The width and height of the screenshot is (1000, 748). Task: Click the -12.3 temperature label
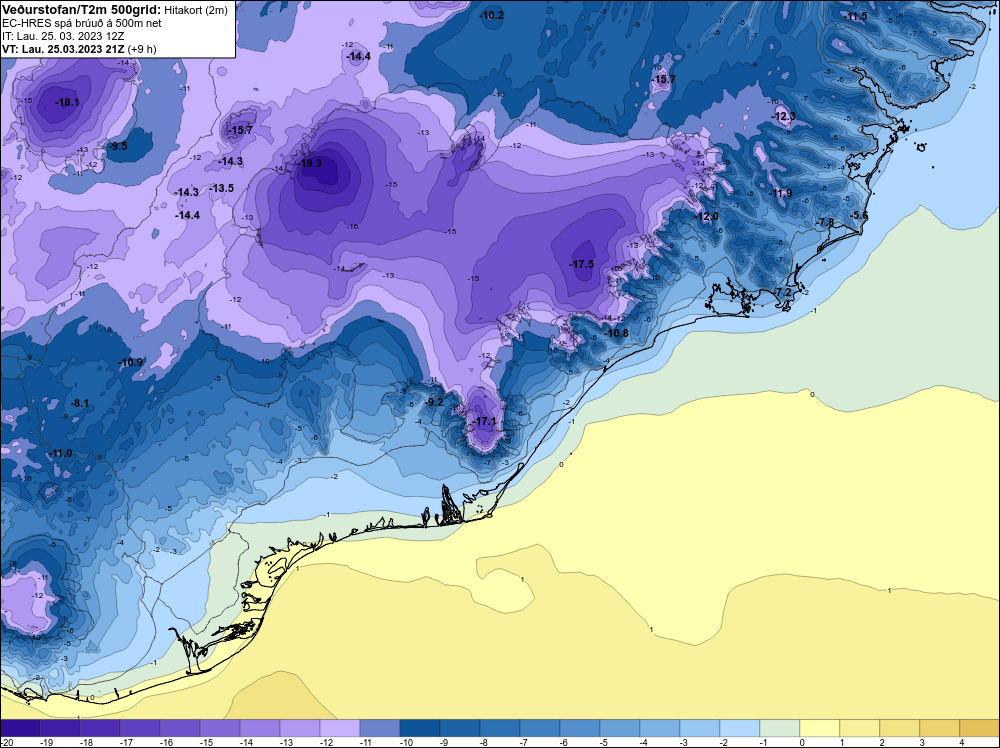click(x=784, y=116)
